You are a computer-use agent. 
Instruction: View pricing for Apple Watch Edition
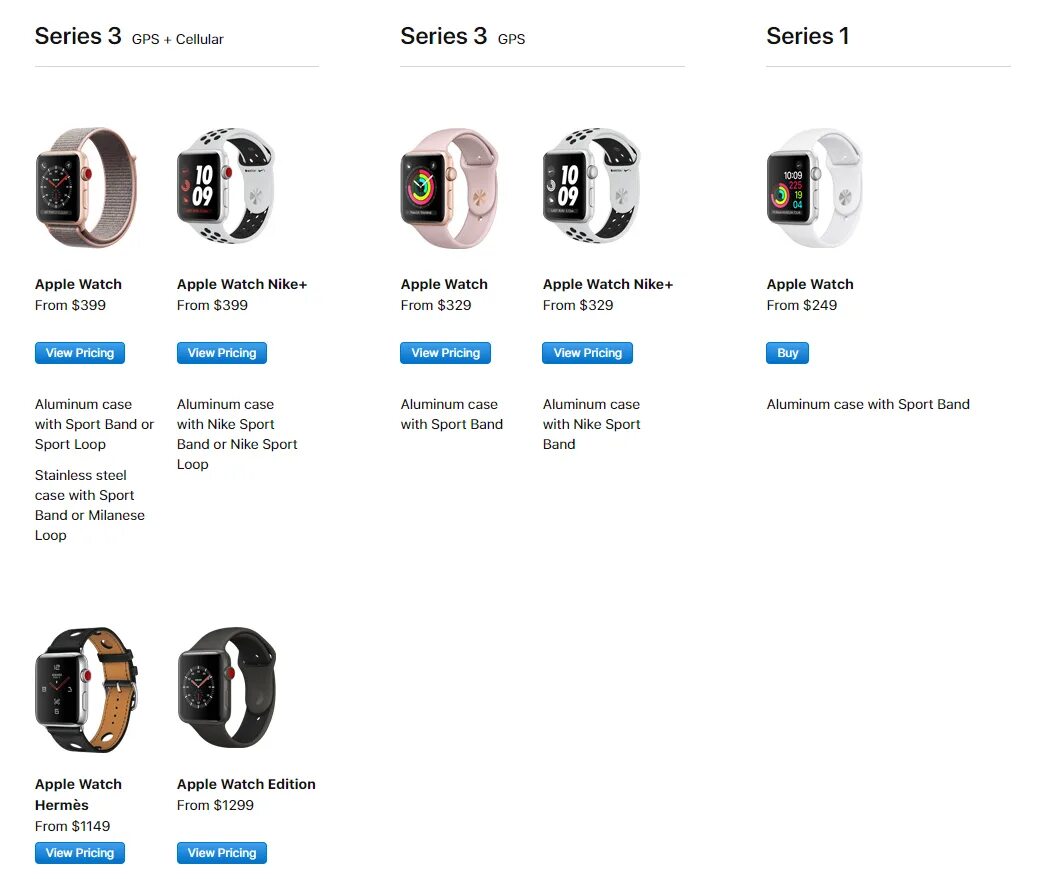pos(222,853)
